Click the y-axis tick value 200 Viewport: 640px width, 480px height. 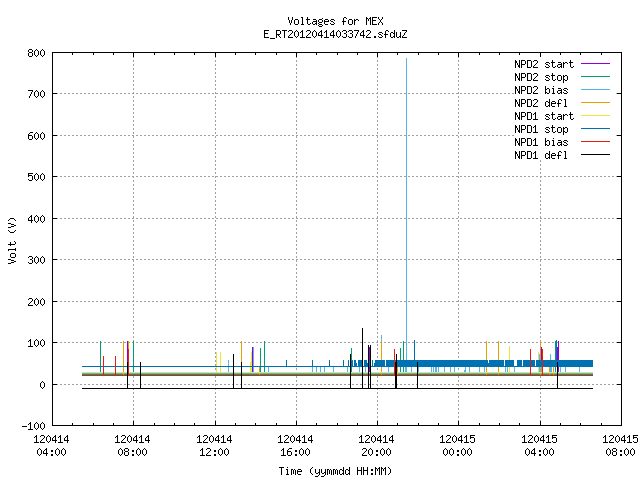click(x=36, y=302)
